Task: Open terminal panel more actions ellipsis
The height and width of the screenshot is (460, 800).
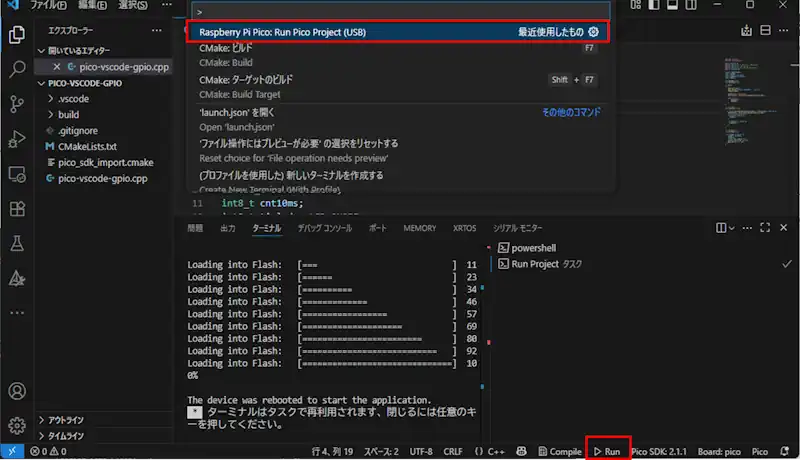Action: (747, 228)
